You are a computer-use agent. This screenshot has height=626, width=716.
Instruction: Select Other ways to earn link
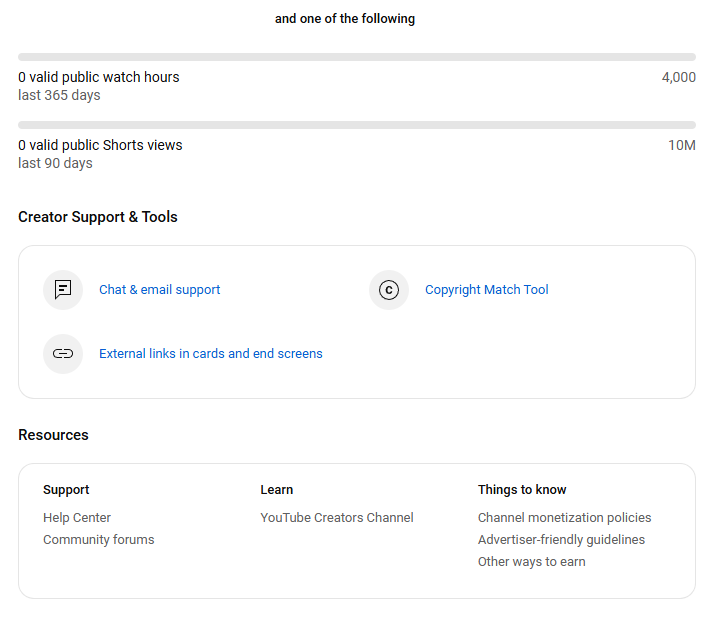(x=531, y=562)
